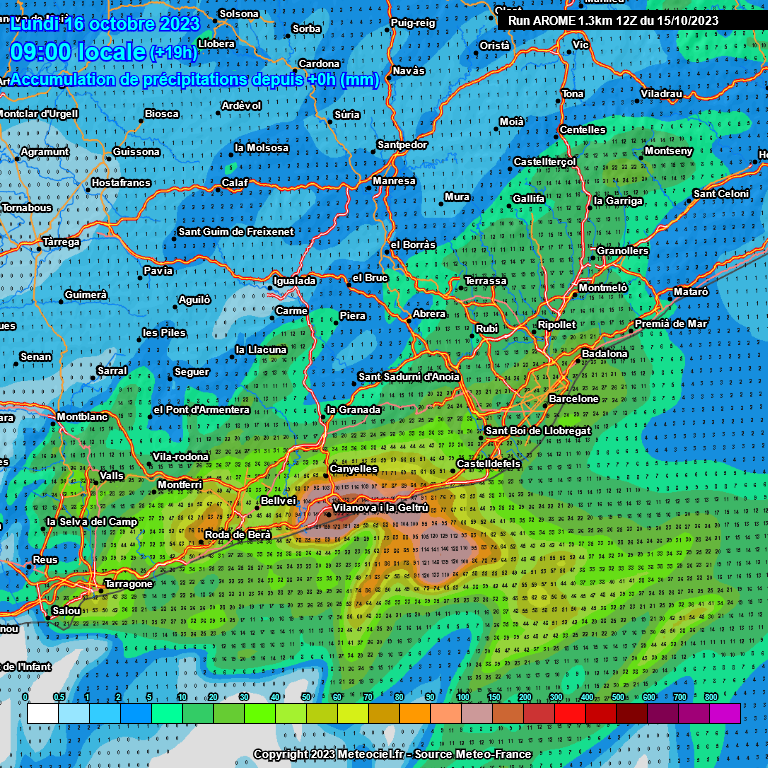Click the Igualada label
This screenshot has width=768, height=768.
[x=294, y=281]
